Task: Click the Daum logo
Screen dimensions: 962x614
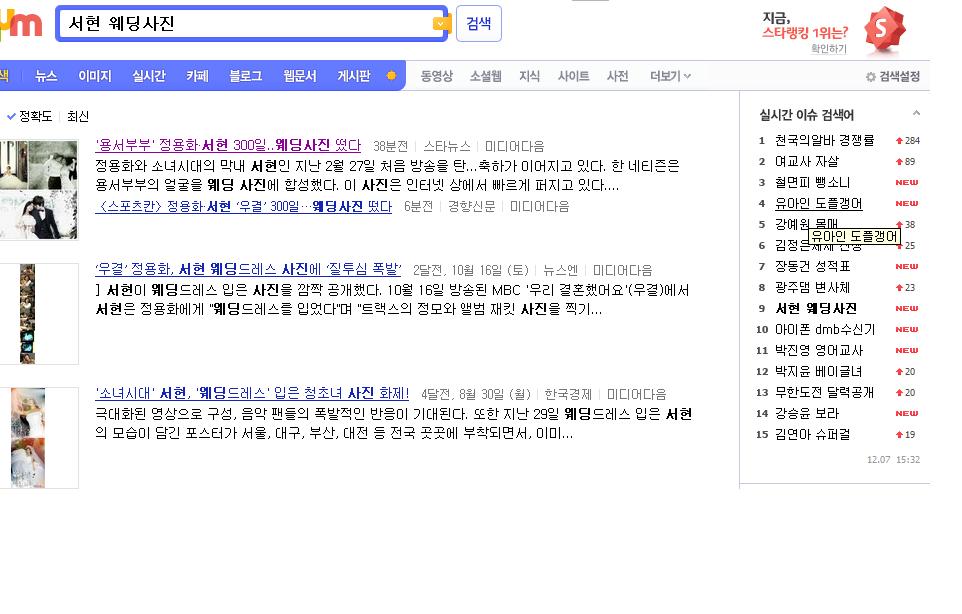Action: (21, 25)
